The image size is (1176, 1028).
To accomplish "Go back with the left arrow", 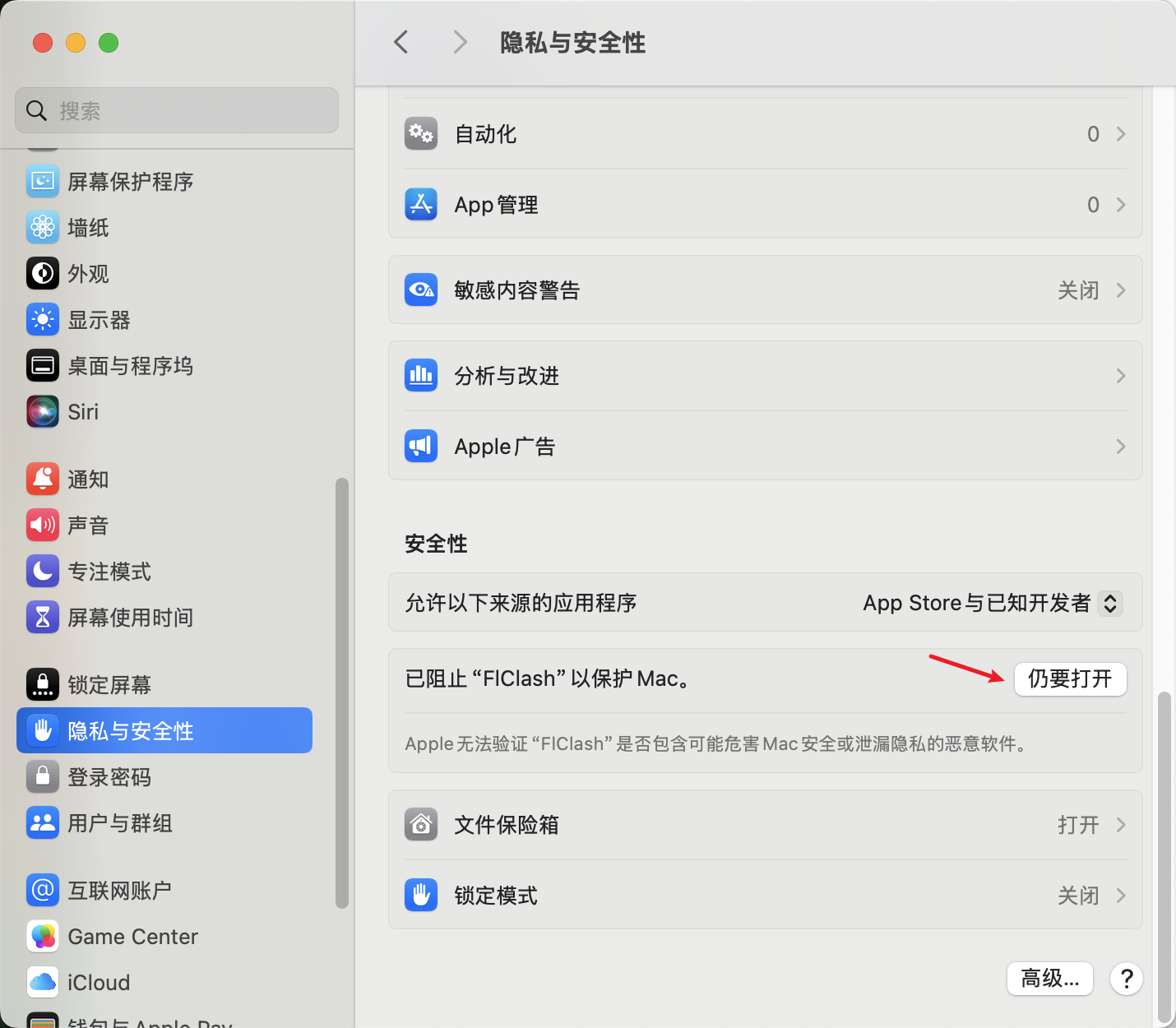I will [401, 42].
